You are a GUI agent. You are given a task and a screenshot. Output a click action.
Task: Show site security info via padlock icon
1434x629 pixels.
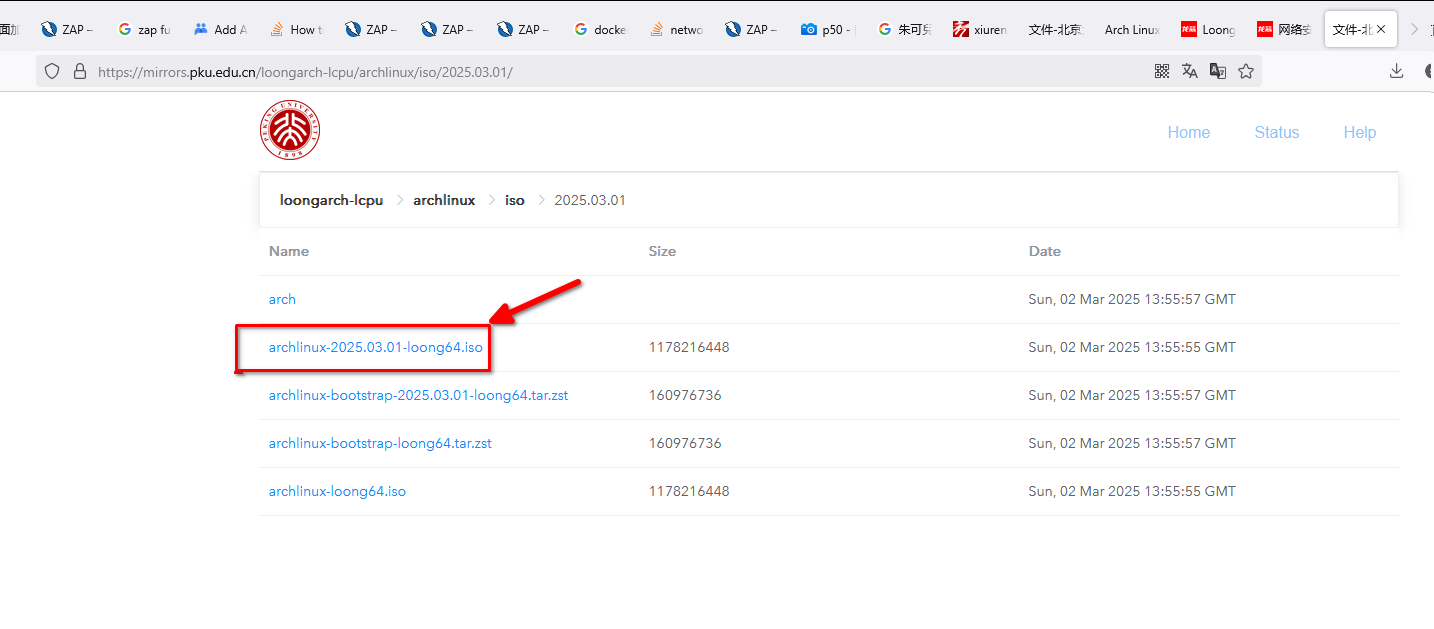(x=80, y=72)
